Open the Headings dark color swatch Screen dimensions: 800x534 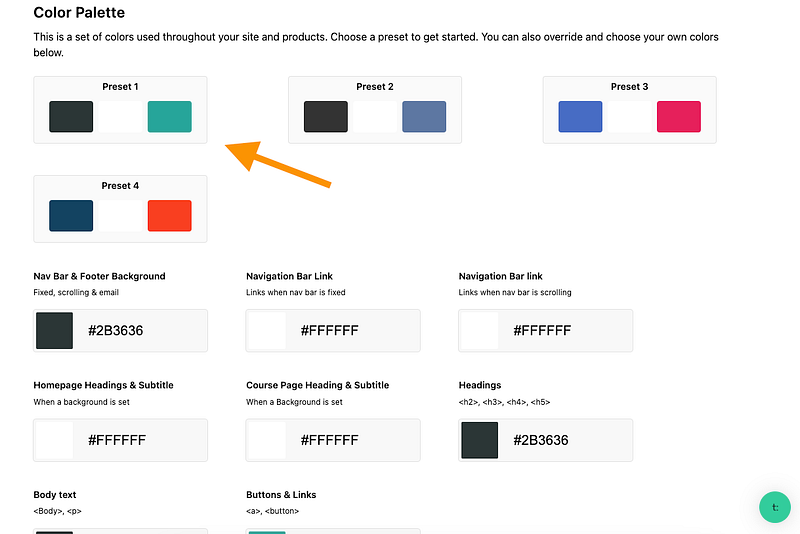coord(480,440)
